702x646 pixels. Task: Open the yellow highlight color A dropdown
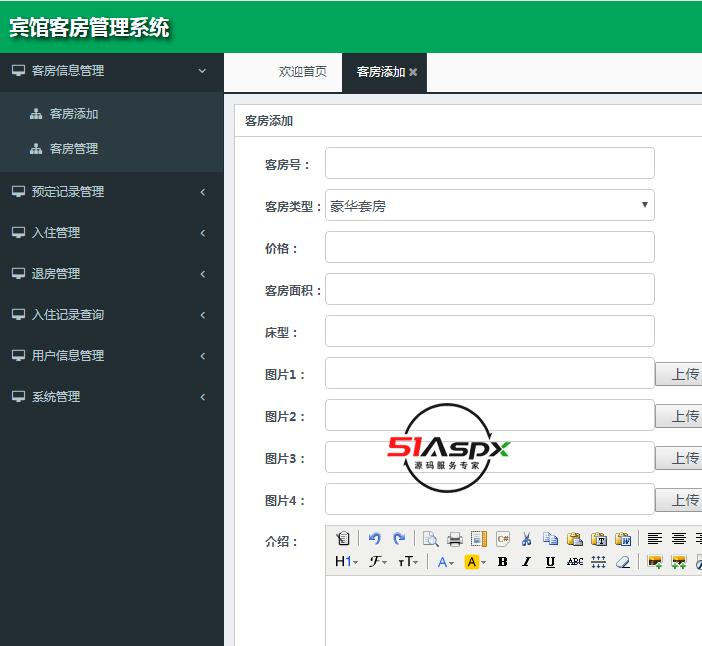475,562
